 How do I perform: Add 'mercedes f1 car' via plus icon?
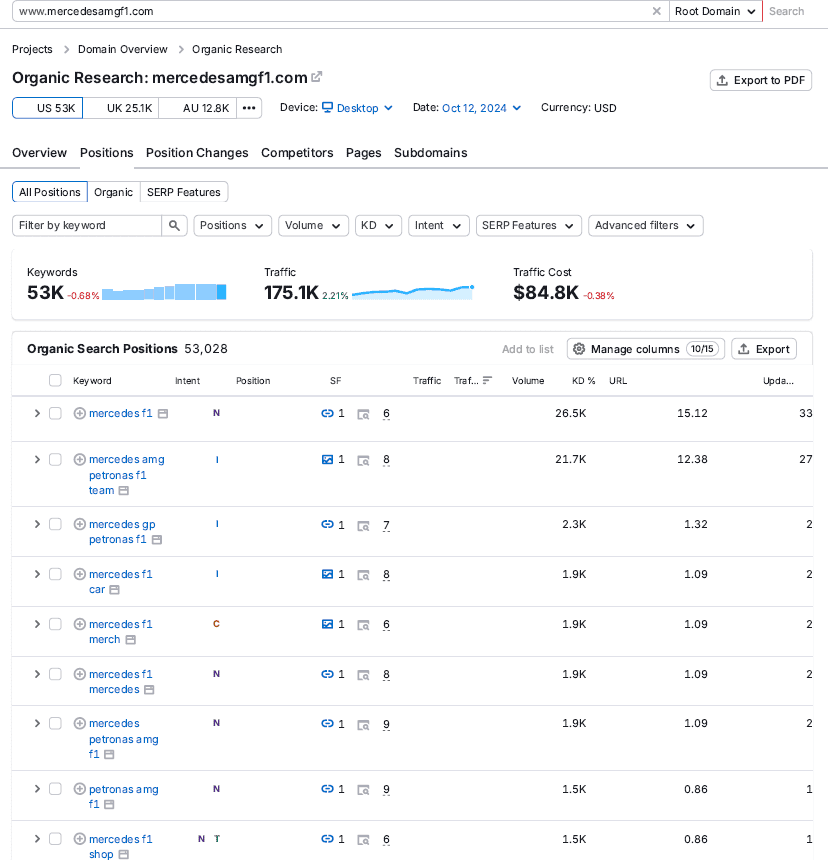[80, 574]
